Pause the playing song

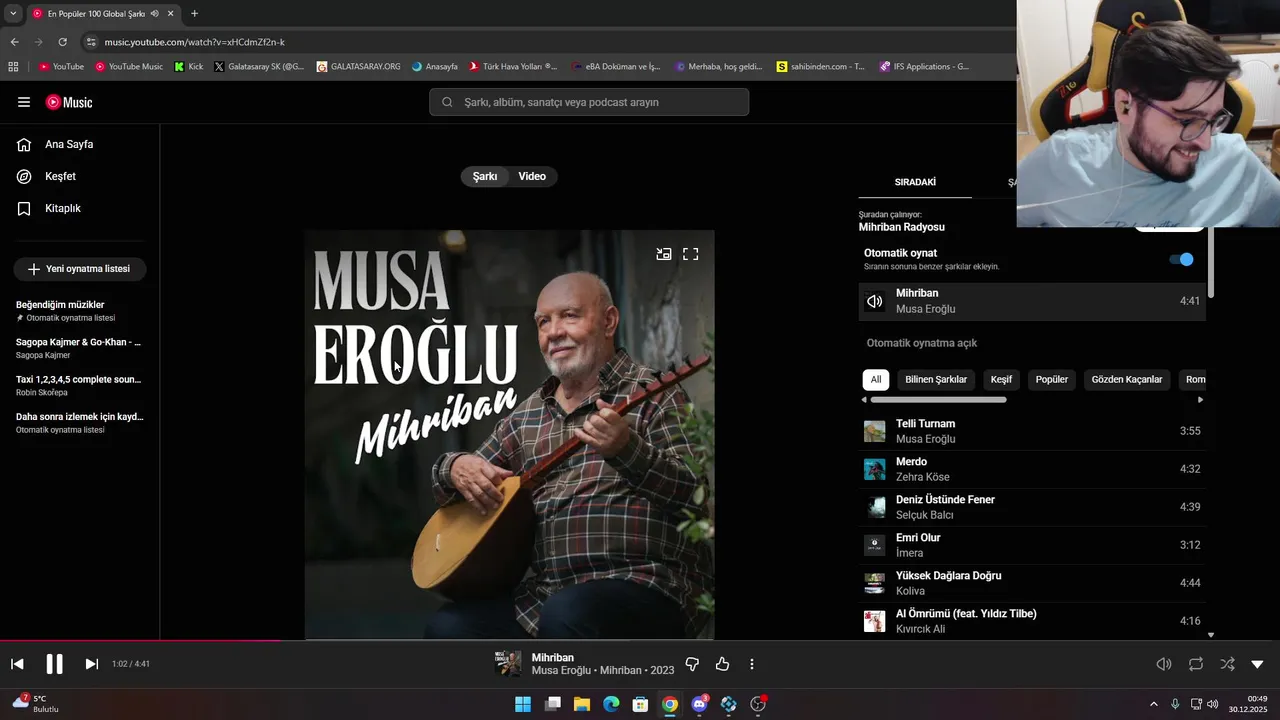[x=54, y=664]
